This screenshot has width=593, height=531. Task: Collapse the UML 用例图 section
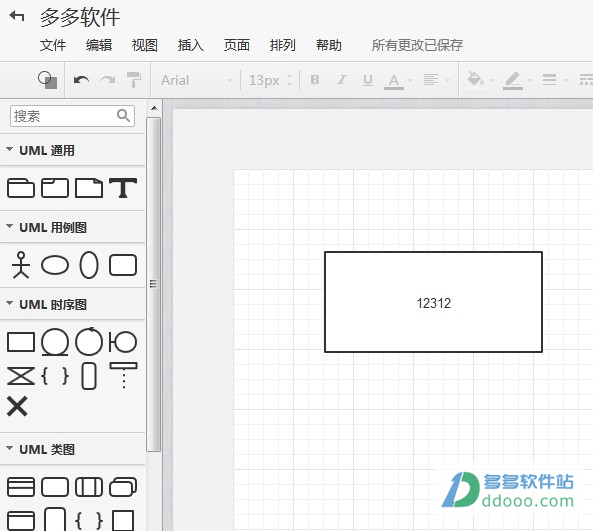pos(72,227)
